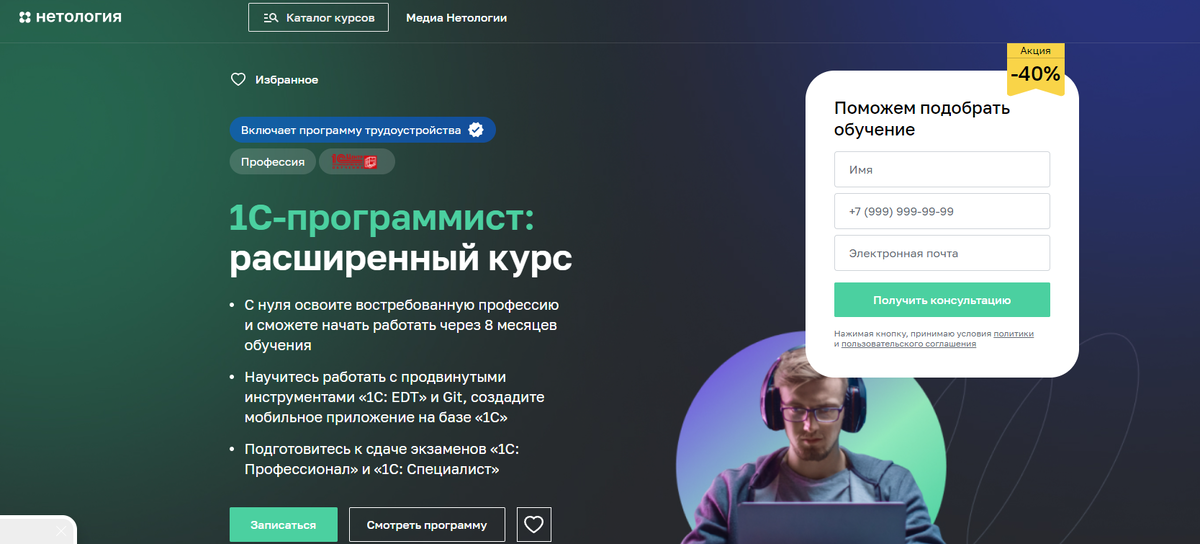Focus the Имя input field
The width and height of the screenshot is (1200, 544).
click(942, 169)
